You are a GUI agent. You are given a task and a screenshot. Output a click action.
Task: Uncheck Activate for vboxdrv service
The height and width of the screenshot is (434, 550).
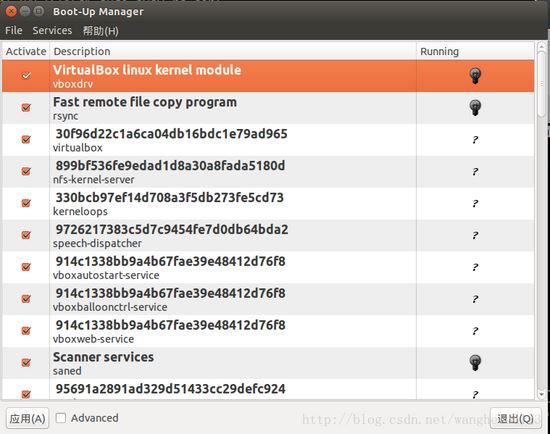click(x=26, y=75)
